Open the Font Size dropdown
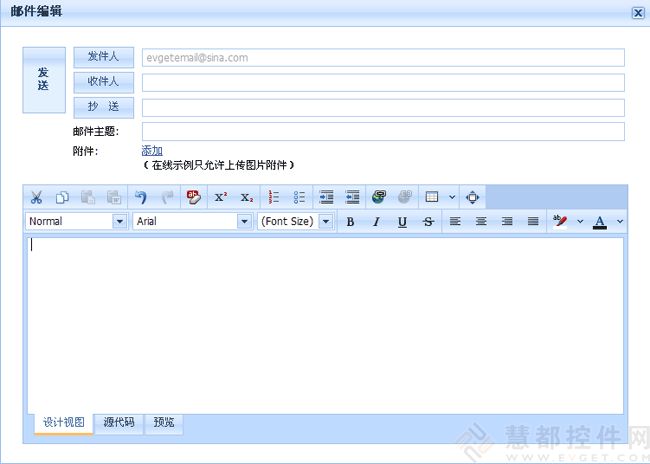 [x=325, y=222]
